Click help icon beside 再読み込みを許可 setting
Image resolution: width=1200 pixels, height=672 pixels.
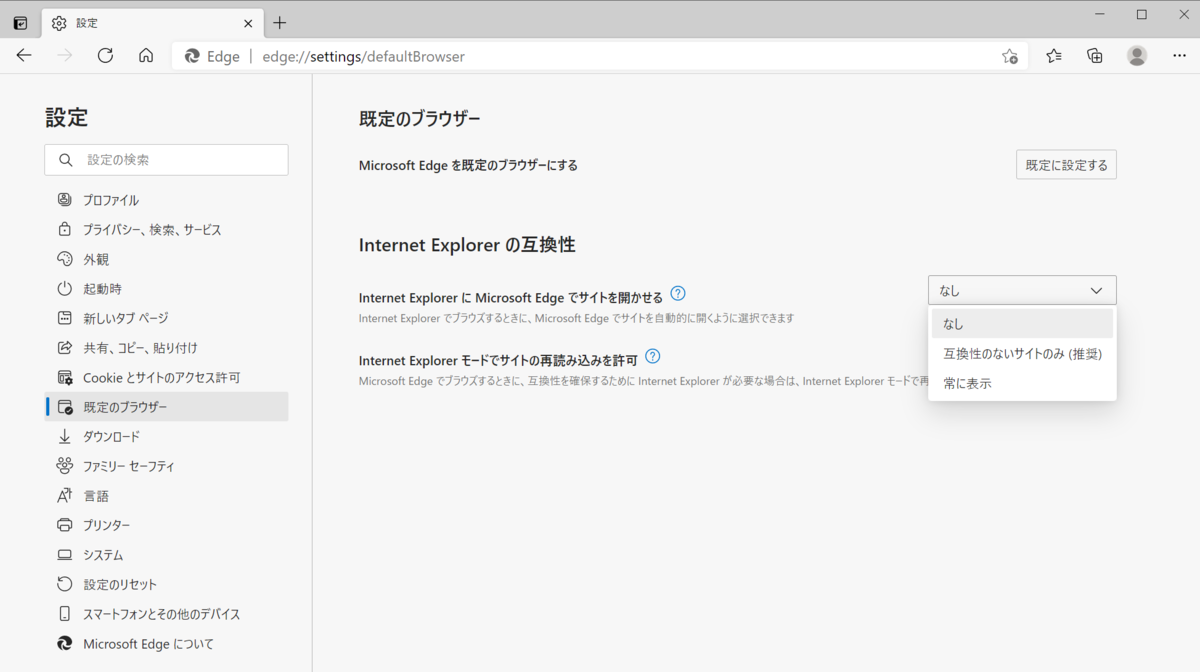653,357
